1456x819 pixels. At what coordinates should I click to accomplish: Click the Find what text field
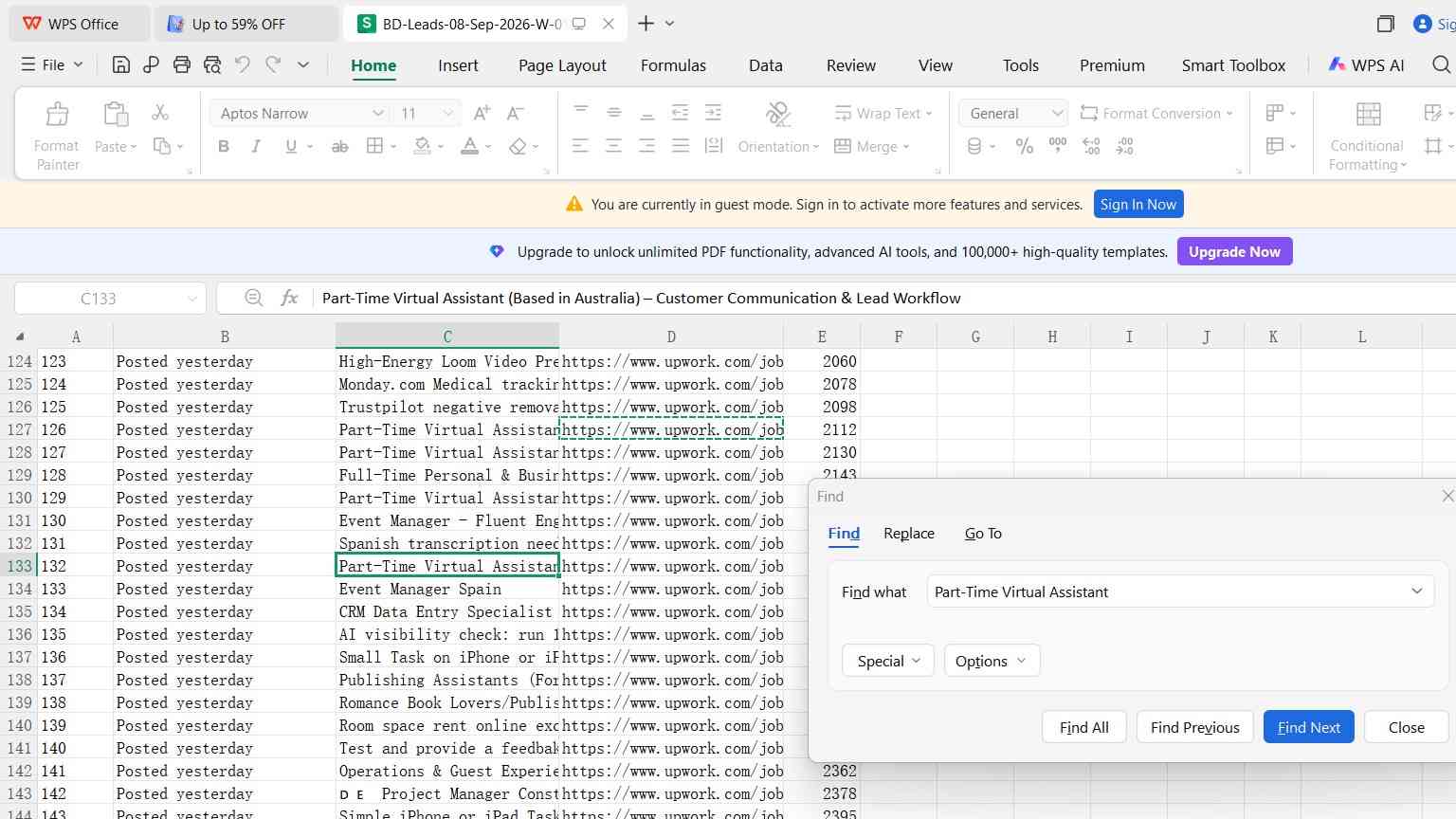1180,591
